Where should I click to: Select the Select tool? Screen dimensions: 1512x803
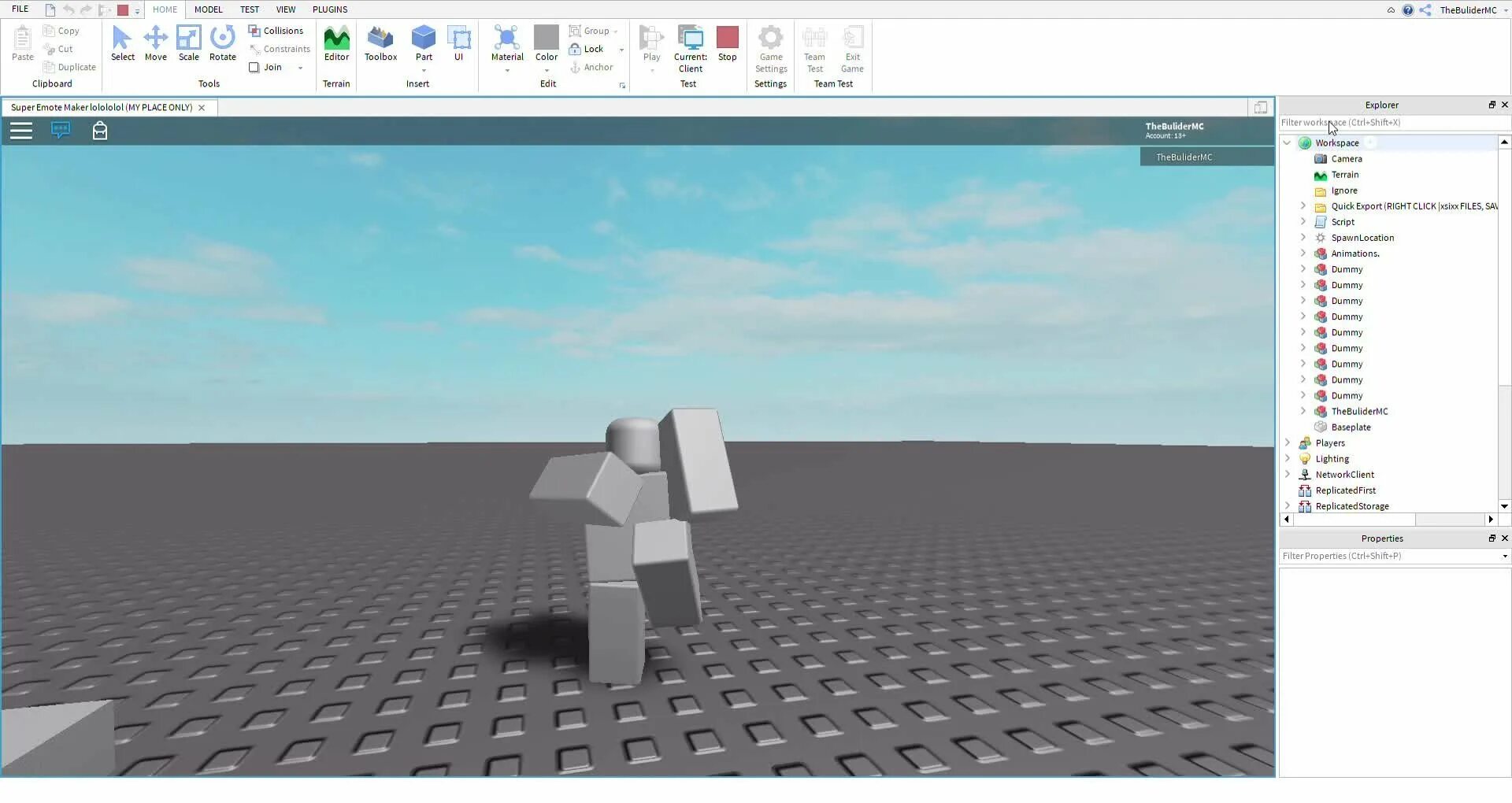coord(122,43)
